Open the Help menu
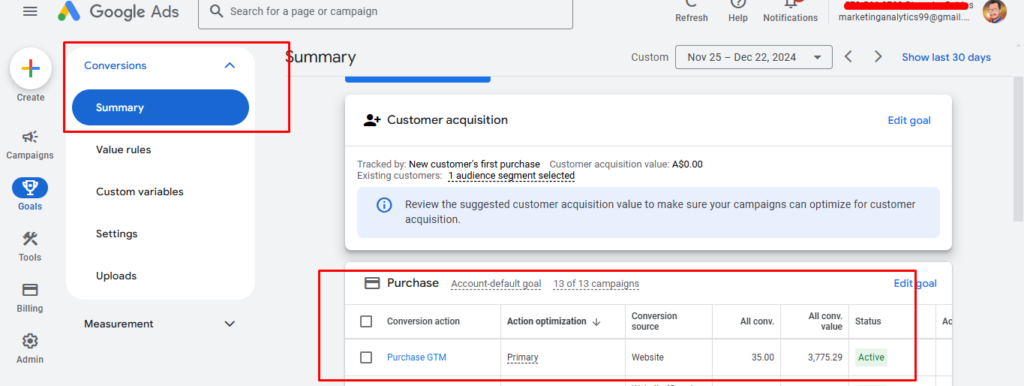Viewport: 1024px width, 386px height. click(738, 12)
